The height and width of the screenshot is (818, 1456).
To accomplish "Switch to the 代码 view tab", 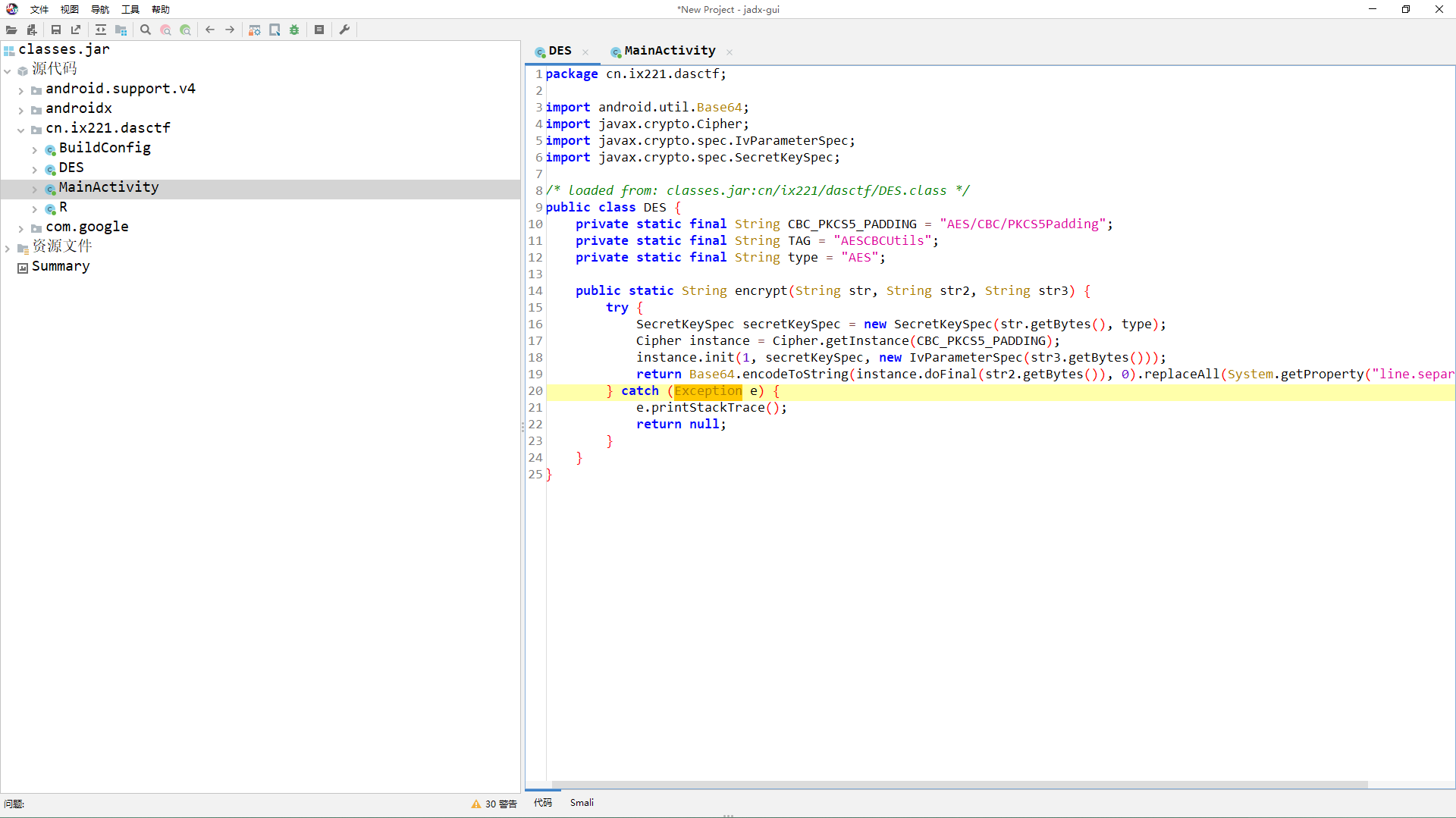I will (543, 802).
